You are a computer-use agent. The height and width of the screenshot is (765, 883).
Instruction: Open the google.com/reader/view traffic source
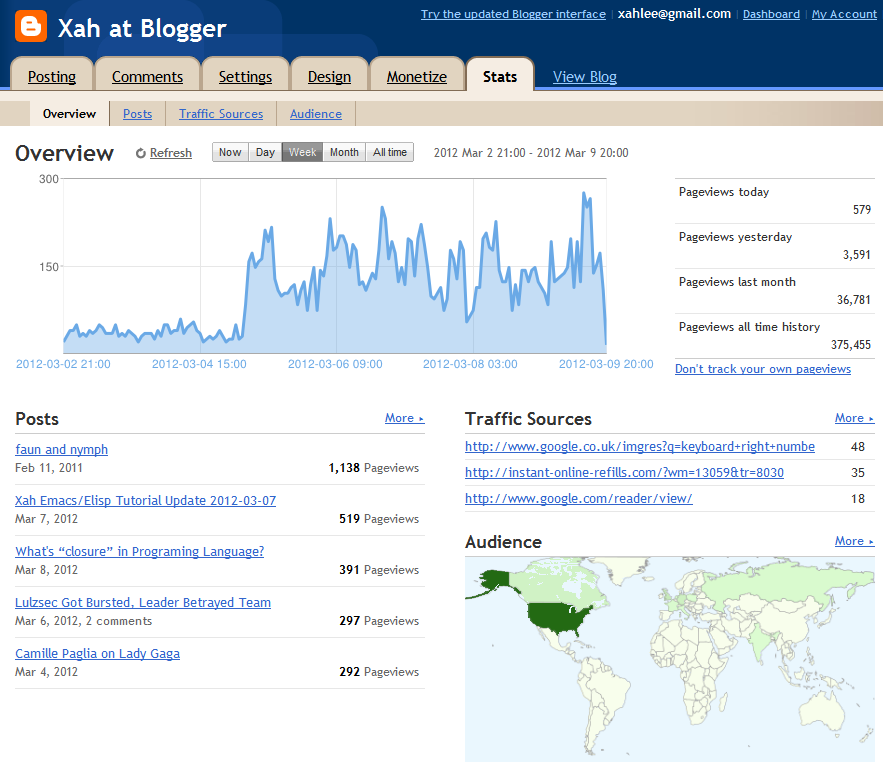coord(579,499)
